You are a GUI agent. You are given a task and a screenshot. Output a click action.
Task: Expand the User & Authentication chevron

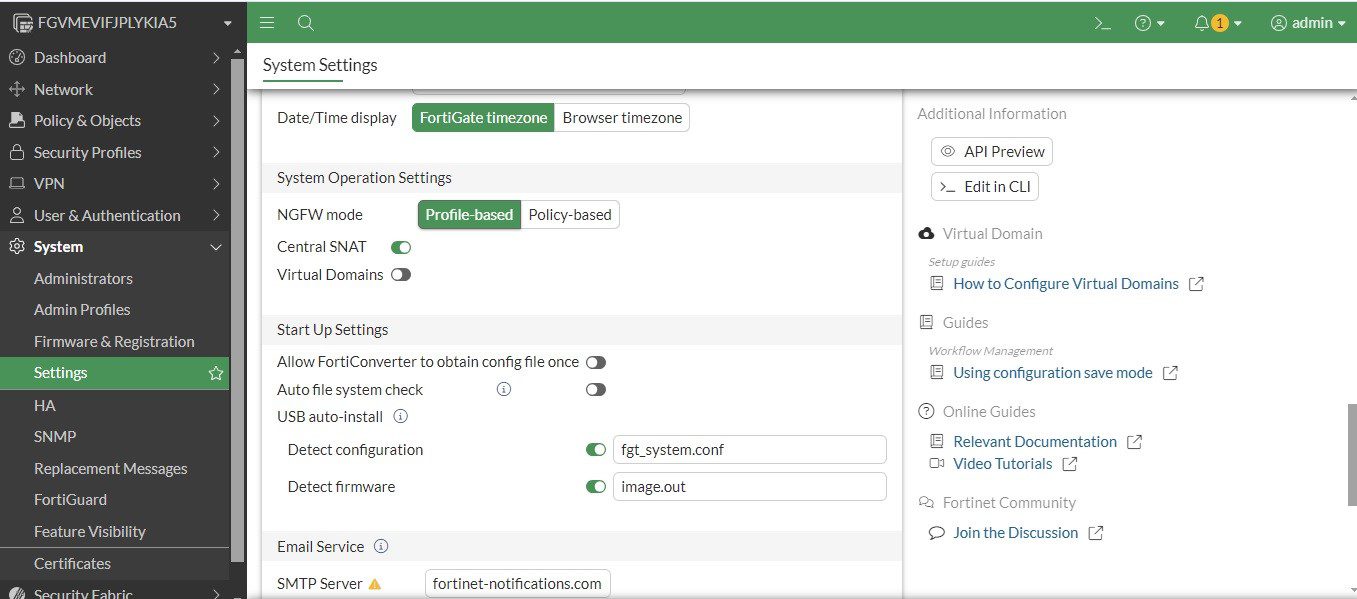(x=216, y=215)
